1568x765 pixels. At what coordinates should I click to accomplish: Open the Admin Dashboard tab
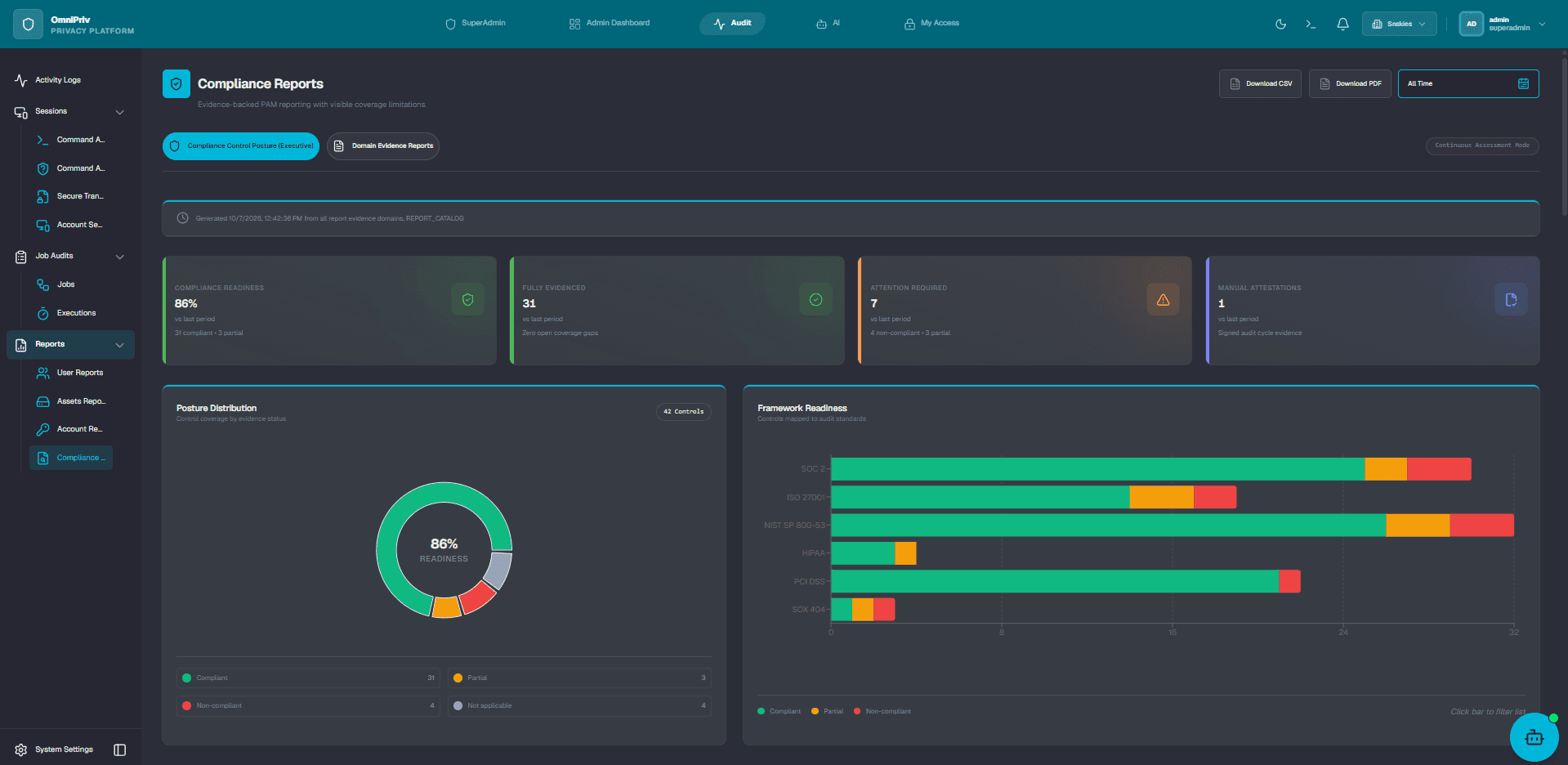coord(610,23)
